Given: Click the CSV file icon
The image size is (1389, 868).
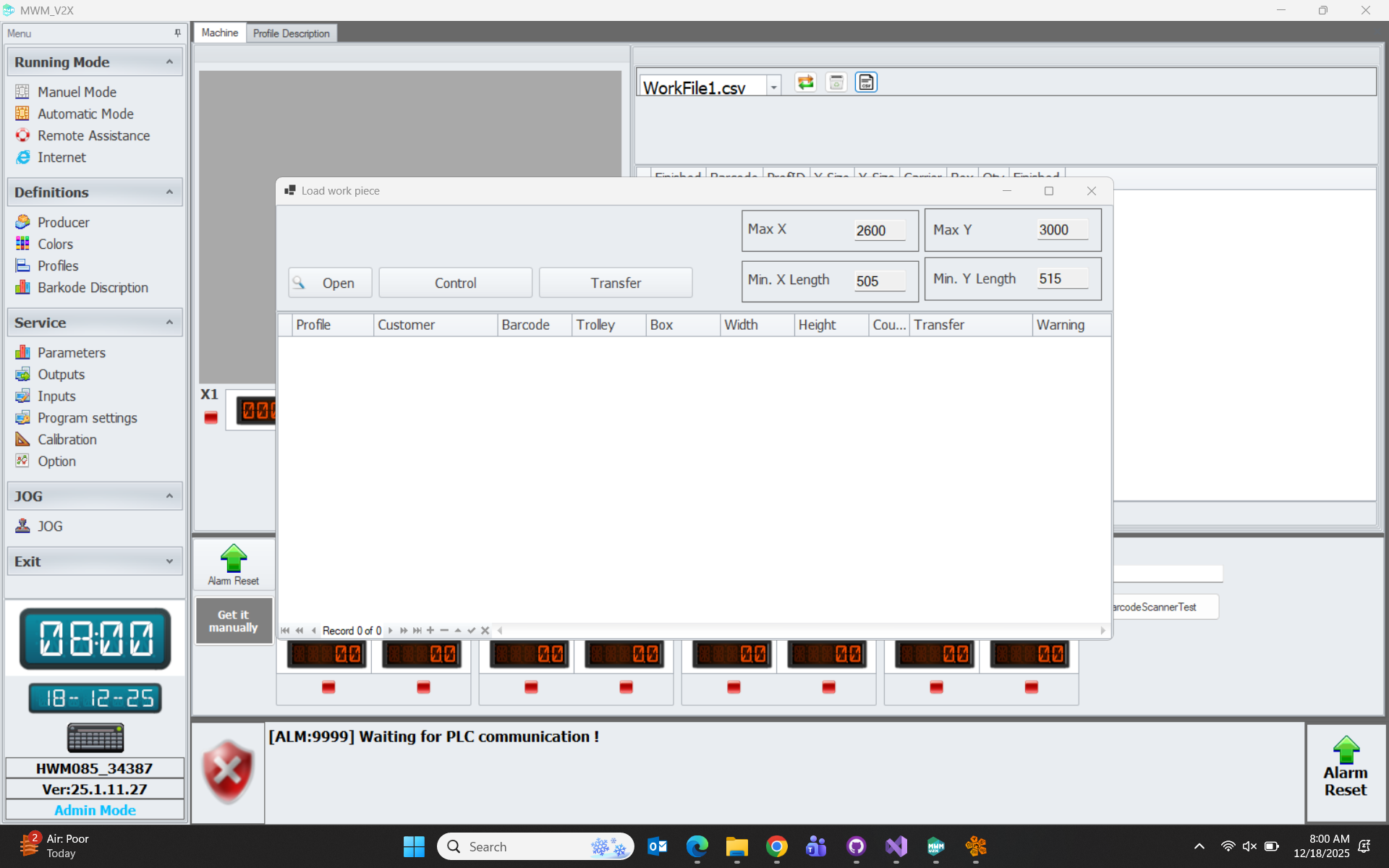Looking at the screenshot, I should (866, 82).
